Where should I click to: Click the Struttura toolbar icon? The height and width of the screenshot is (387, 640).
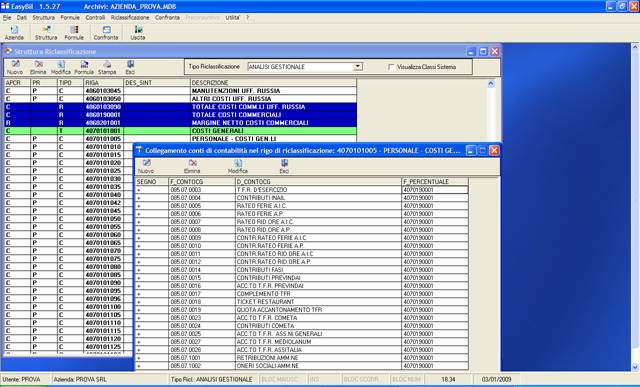click(x=46, y=33)
